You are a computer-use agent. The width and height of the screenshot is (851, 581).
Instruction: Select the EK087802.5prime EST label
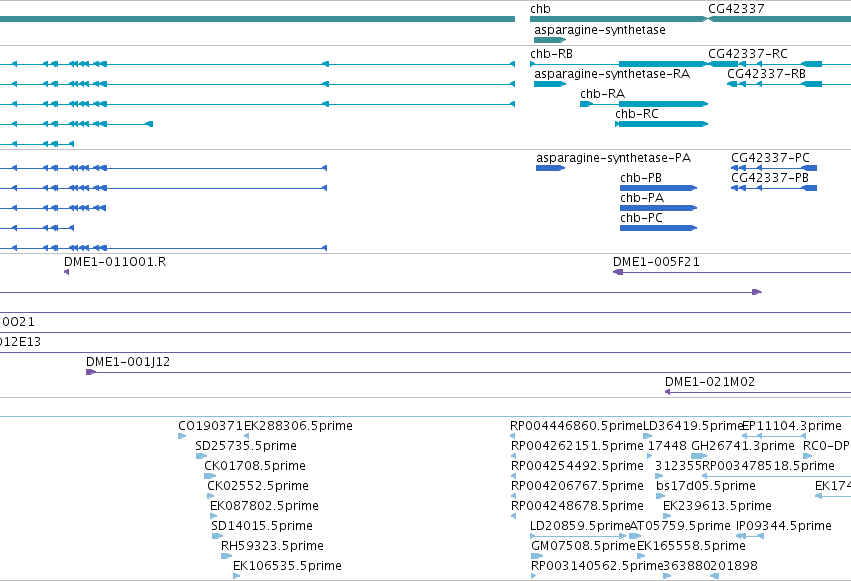tap(264, 506)
